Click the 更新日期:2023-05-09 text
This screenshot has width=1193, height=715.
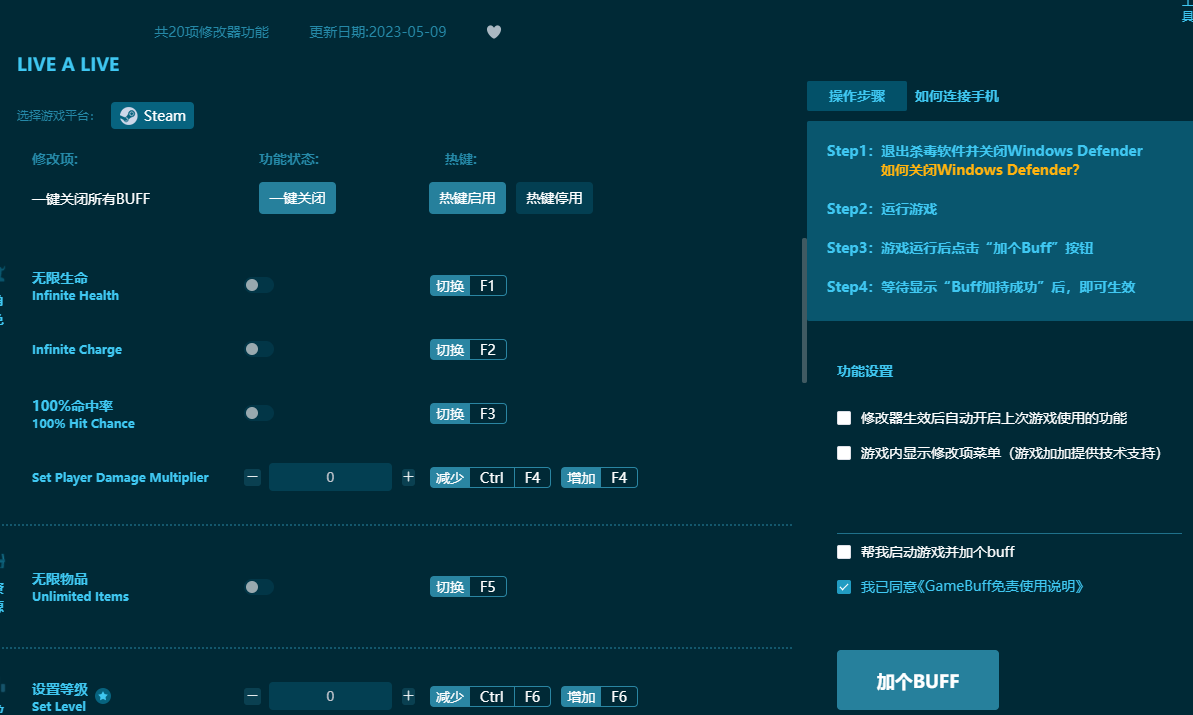(377, 32)
